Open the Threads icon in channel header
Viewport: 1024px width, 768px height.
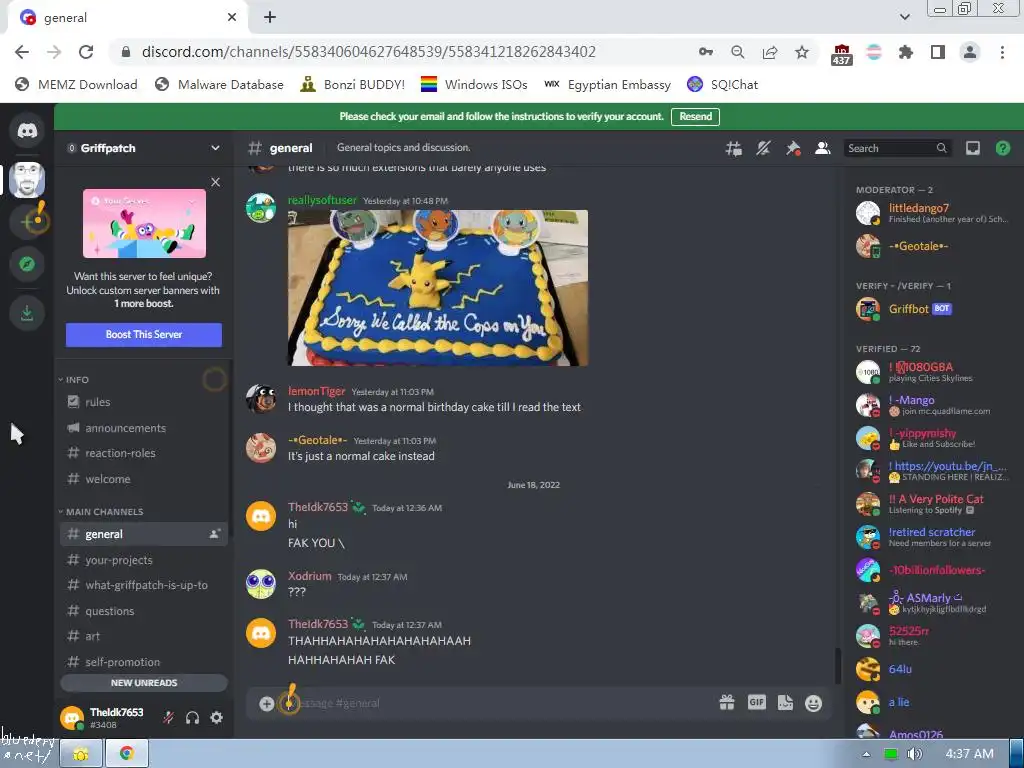tap(733, 148)
